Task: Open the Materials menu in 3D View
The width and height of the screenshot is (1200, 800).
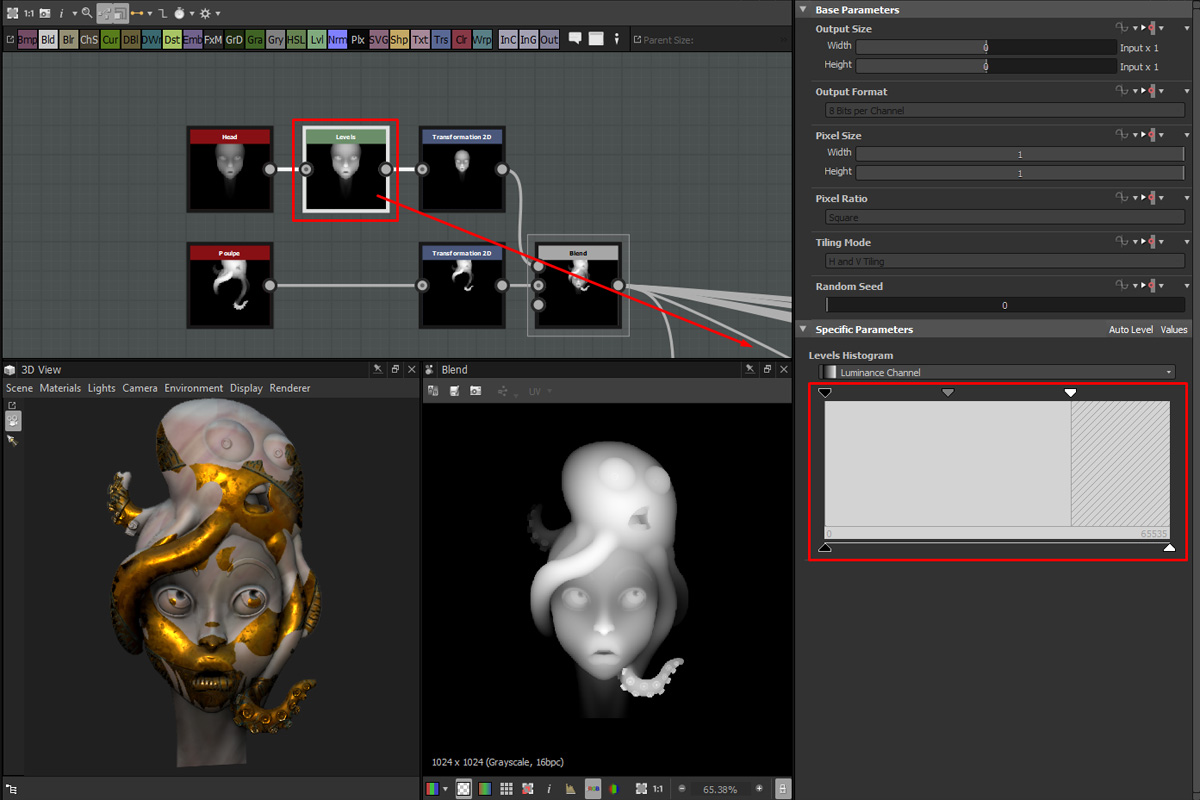Action: (x=60, y=388)
